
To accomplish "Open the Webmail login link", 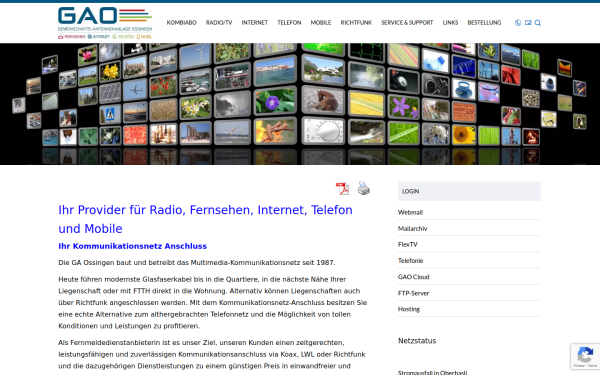I will 410,212.
